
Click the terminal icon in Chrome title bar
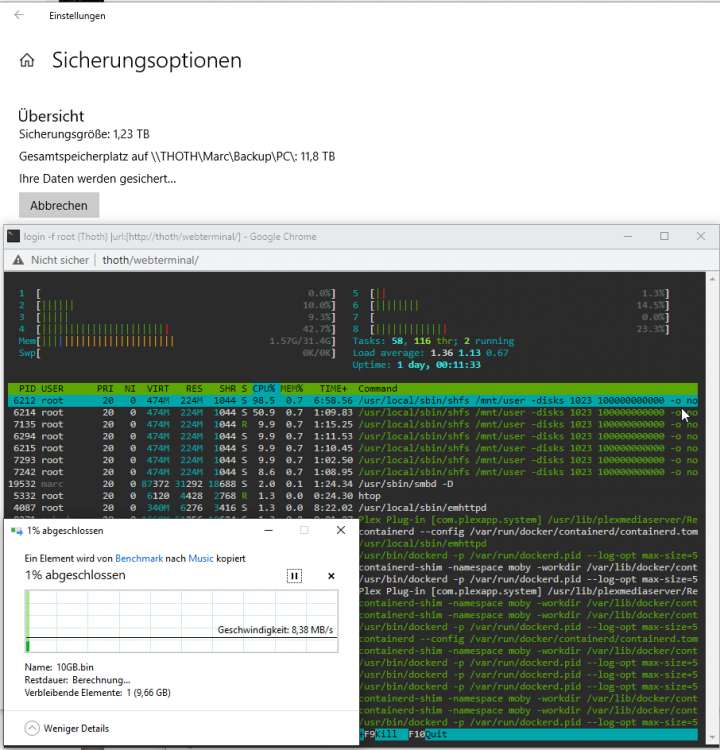pyautogui.click(x=13, y=236)
